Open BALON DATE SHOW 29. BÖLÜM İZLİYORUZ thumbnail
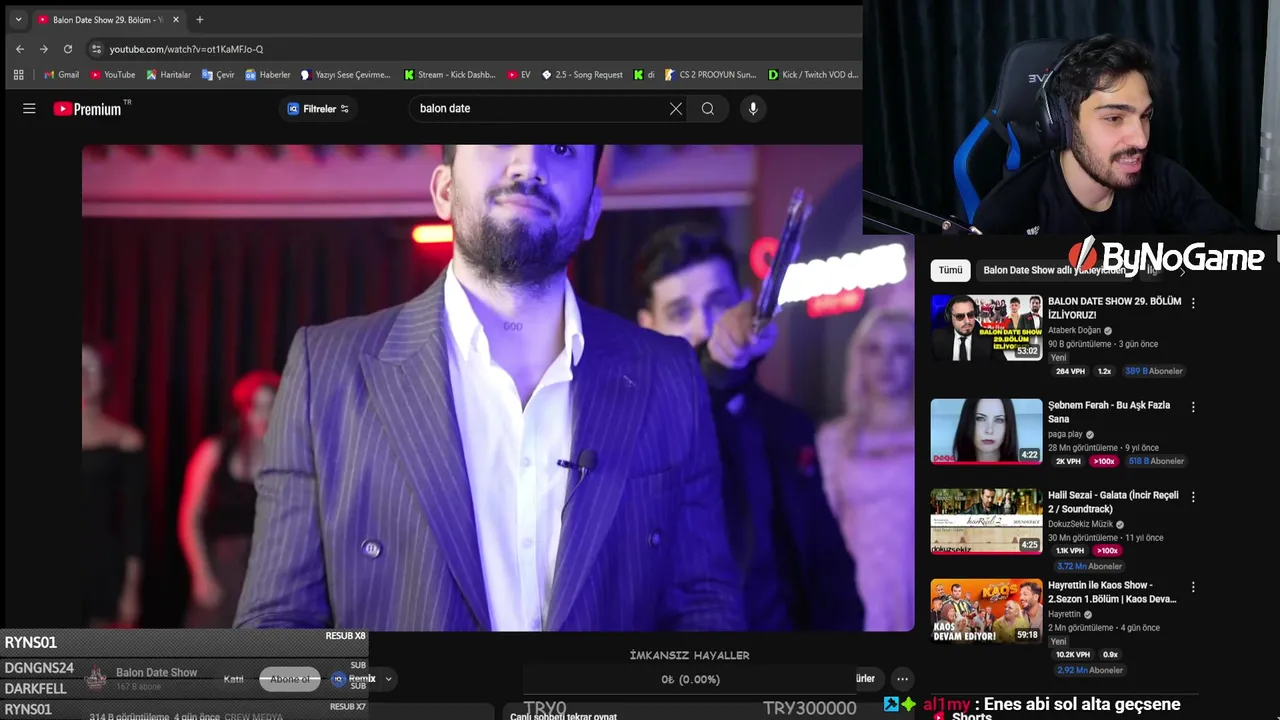The width and height of the screenshot is (1280, 720). [987, 327]
